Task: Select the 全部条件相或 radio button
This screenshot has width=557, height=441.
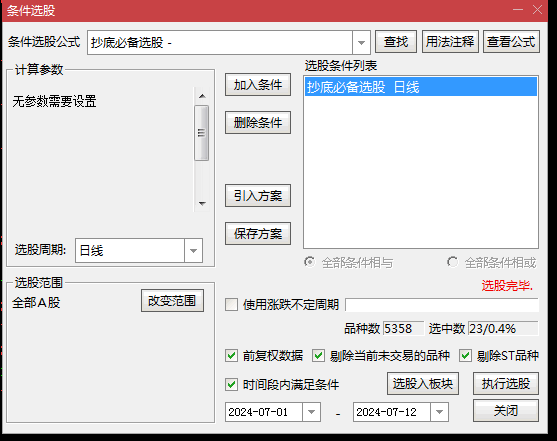Action: pyautogui.click(x=452, y=262)
